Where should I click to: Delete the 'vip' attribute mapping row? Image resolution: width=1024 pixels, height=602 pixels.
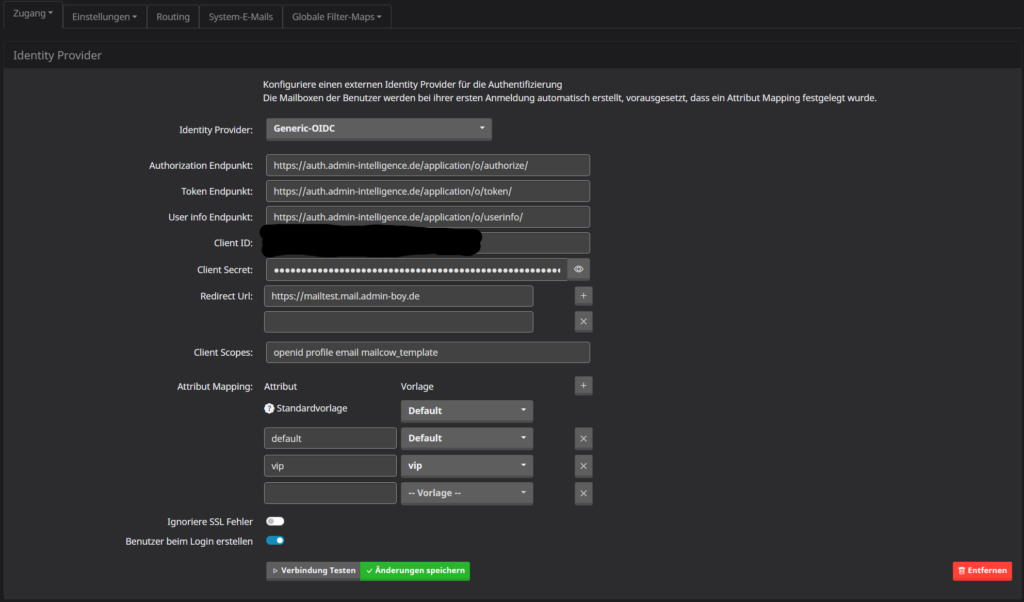click(583, 466)
